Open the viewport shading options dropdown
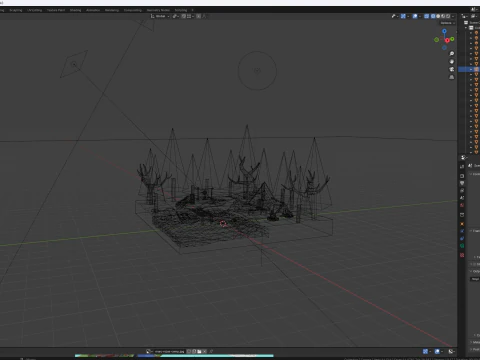 [453, 16]
